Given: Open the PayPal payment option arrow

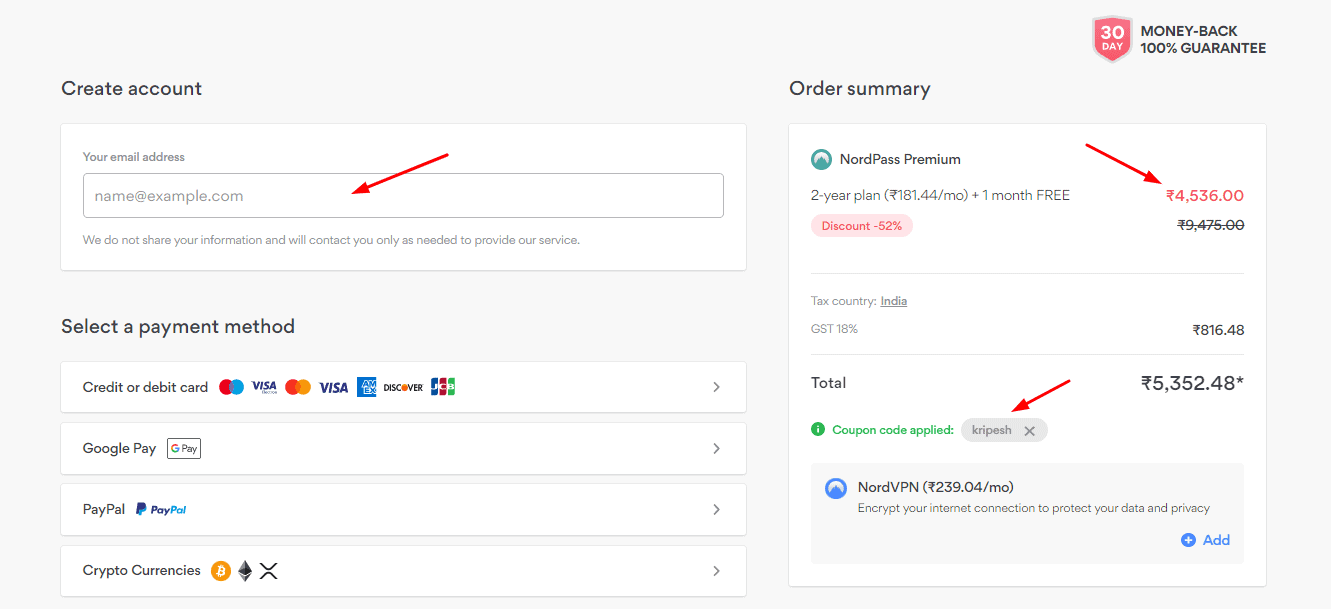Looking at the screenshot, I should coord(716,510).
